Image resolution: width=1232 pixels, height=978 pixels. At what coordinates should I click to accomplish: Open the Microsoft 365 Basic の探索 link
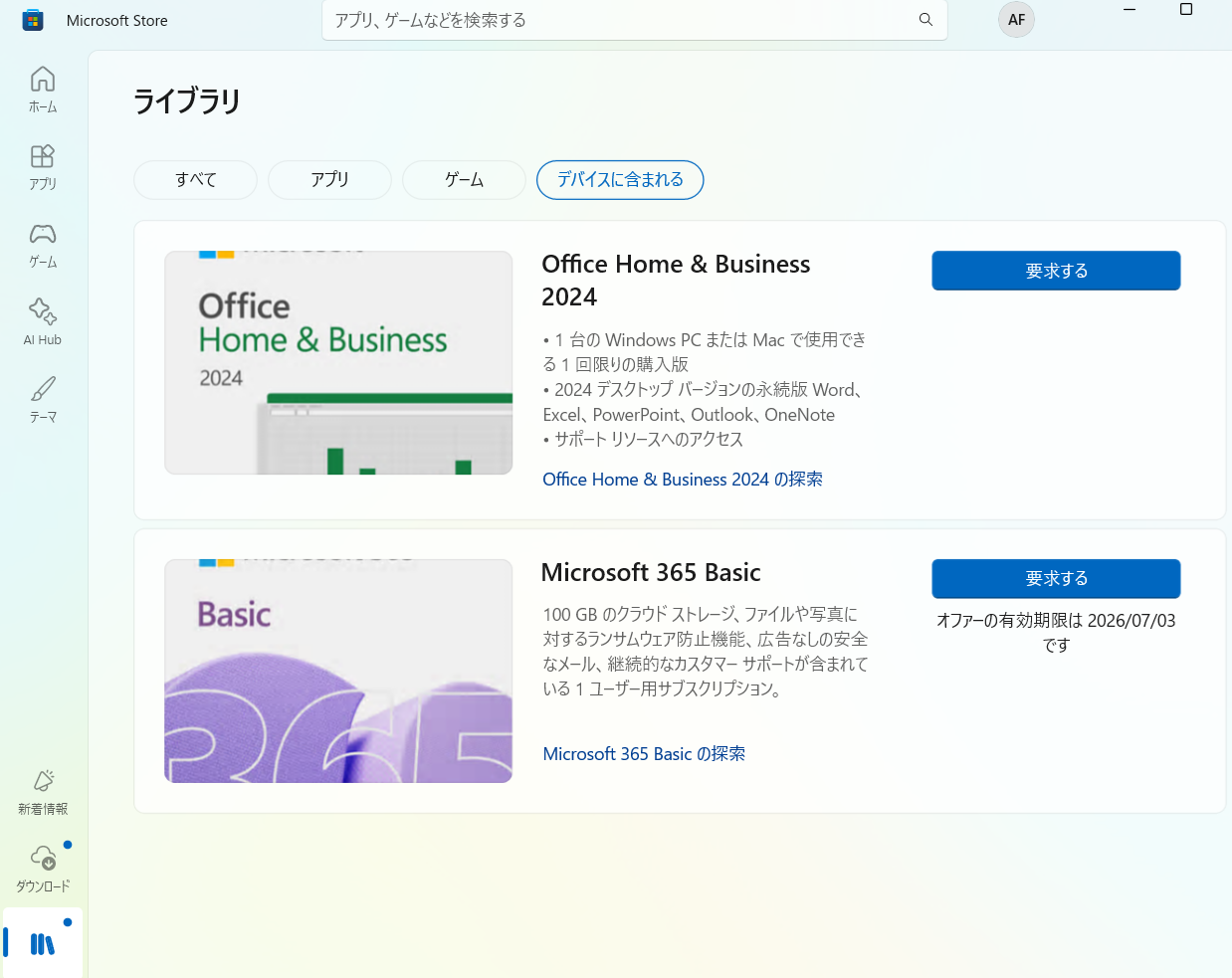coord(644,753)
